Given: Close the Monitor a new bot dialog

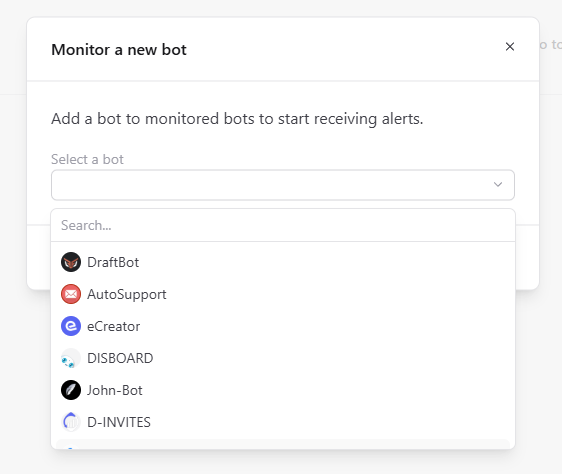Looking at the screenshot, I should [510, 47].
